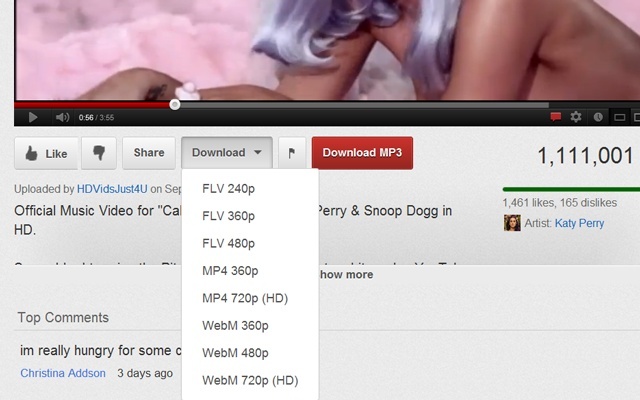The width and height of the screenshot is (640, 400).
Task: Toggle the red annotations icon in the player
Action: pos(555,117)
